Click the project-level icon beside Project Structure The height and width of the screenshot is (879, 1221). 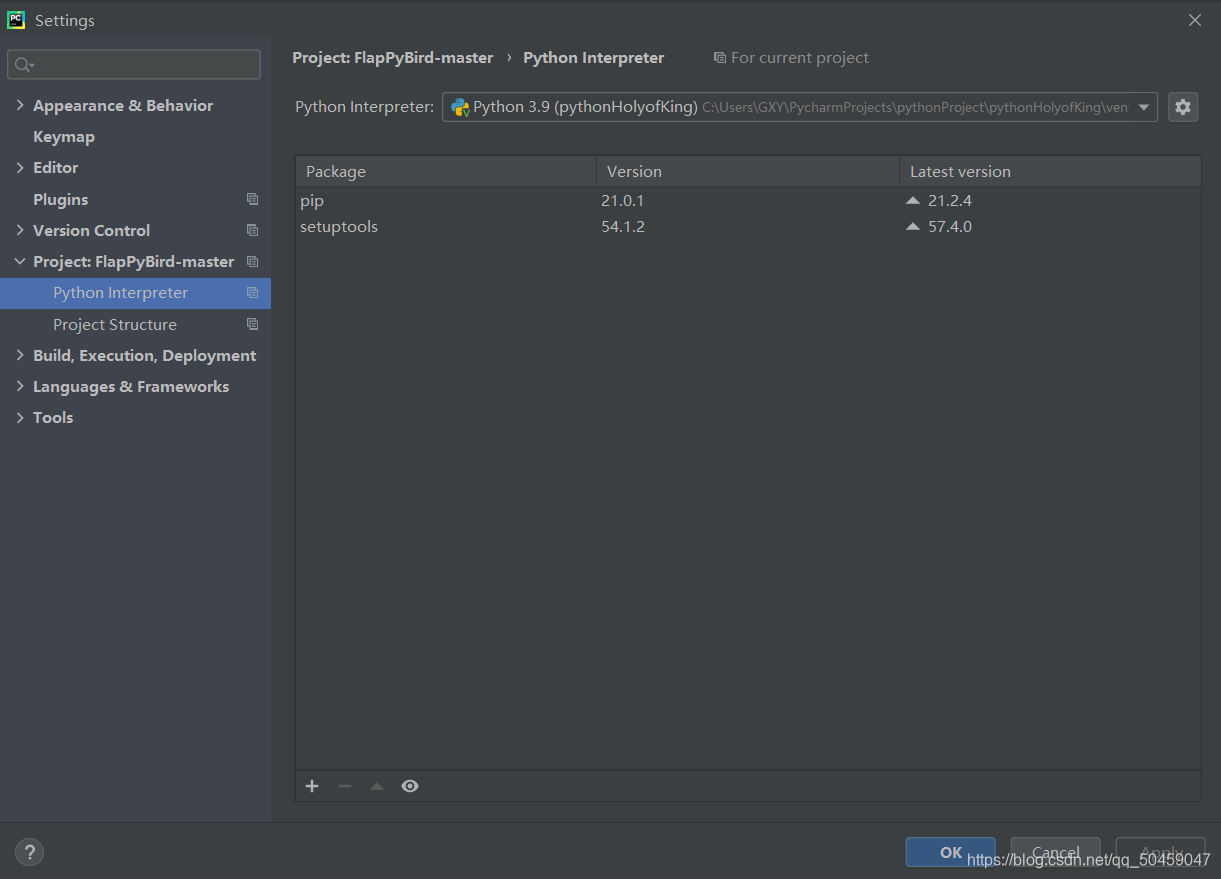[252, 324]
